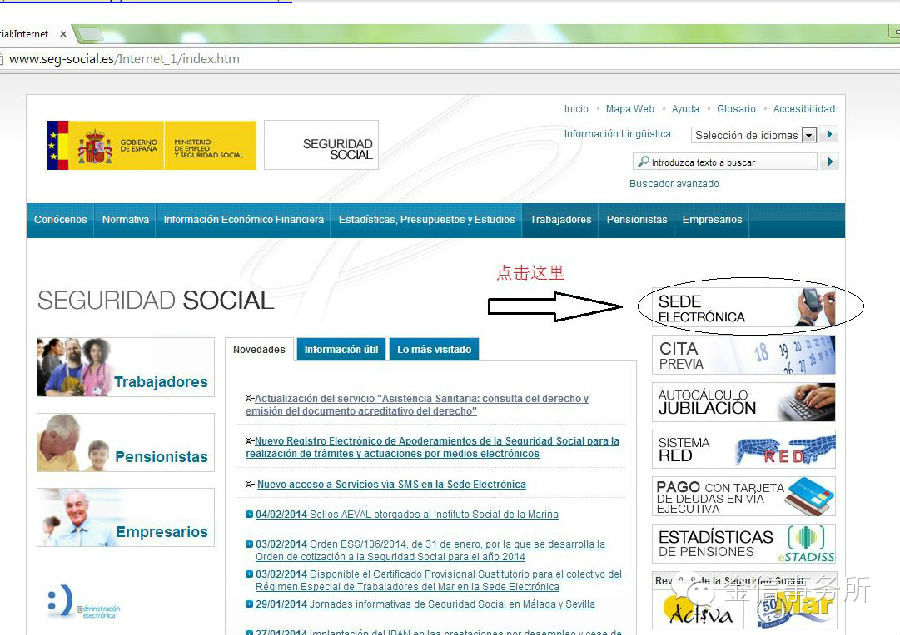900x635 pixels.
Task: Open the Buscador avanzado link
Action: coord(674,184)
